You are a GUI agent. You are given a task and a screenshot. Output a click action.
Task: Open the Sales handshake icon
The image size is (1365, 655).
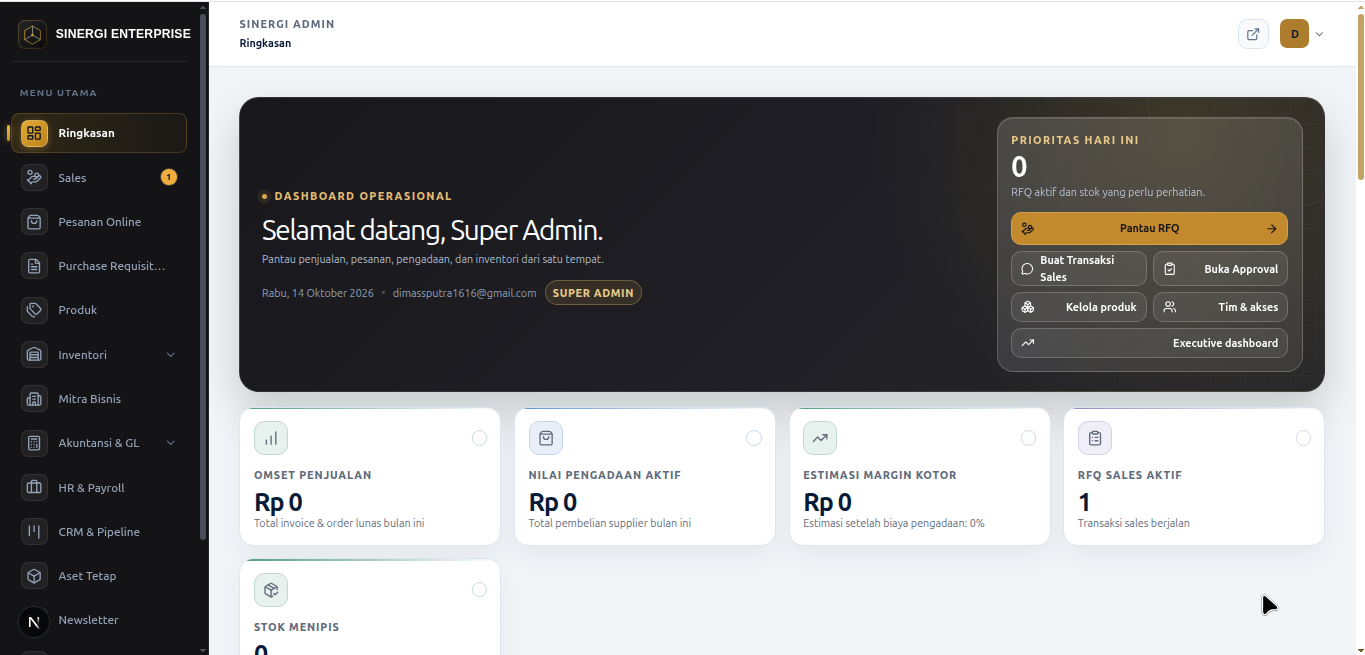34,177
